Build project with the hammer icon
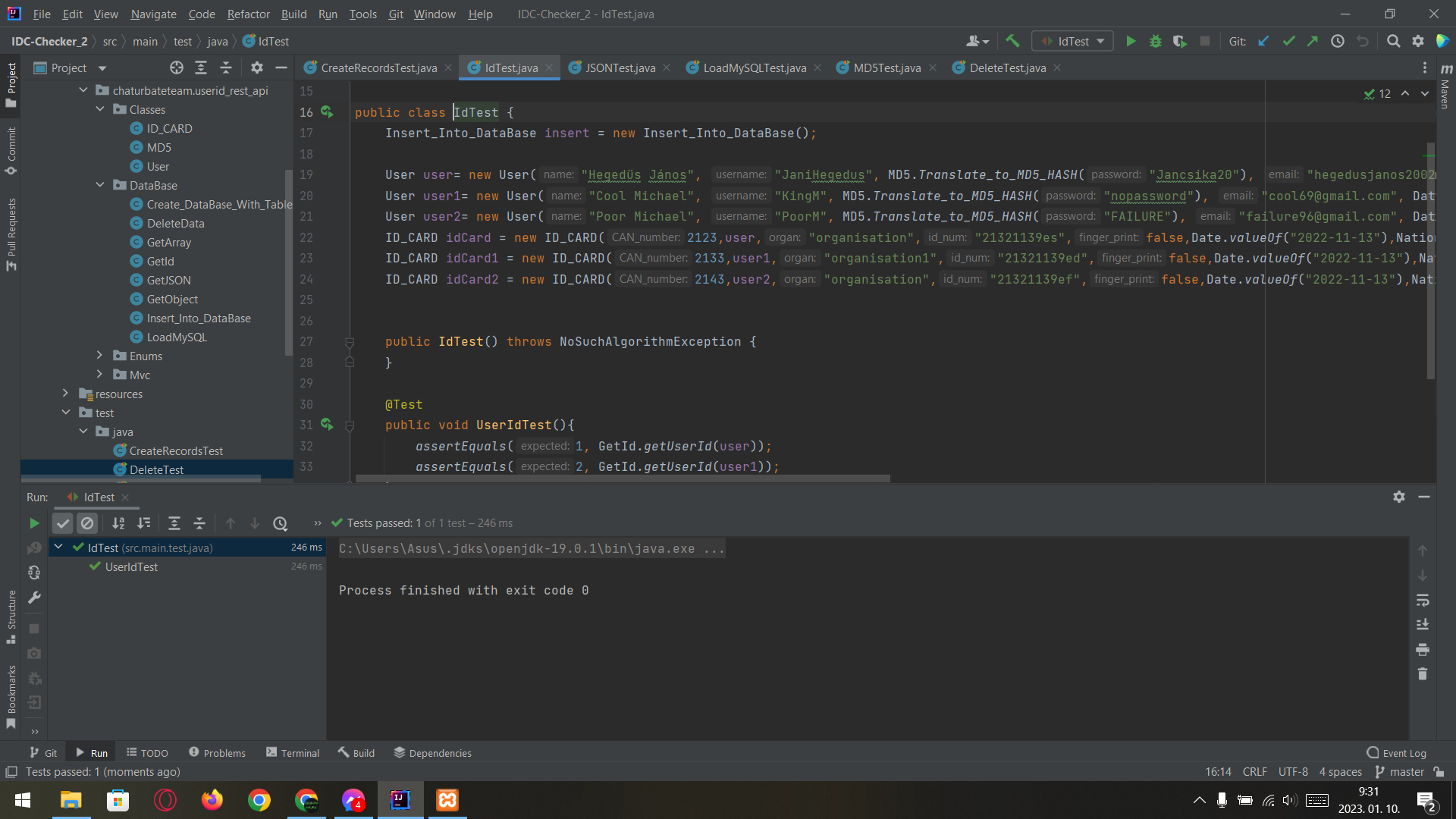1456x819 pixels. pyautogui.click(x=1012, y=41)
